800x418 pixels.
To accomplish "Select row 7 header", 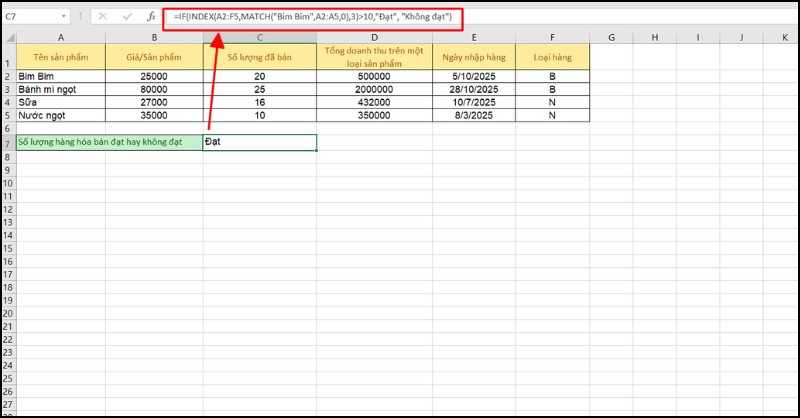I will (7, 142).
